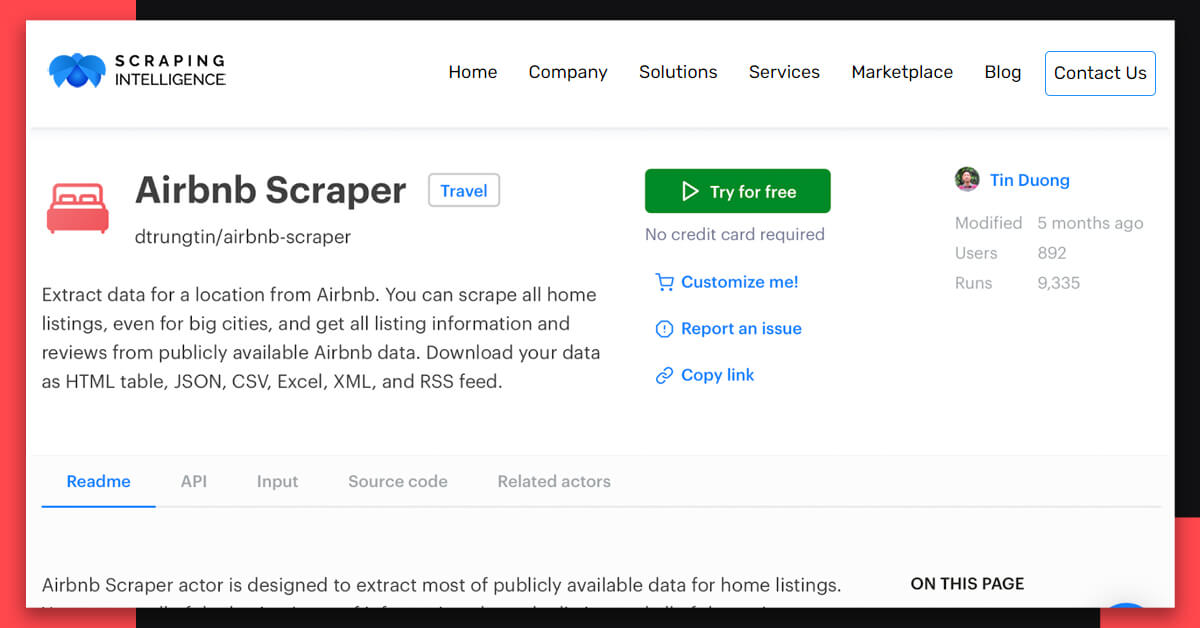1200x628 pixels.
Task: Click the exclamation icon beside Report an issue
Action: pyautogui.click(x=664, y=329)
